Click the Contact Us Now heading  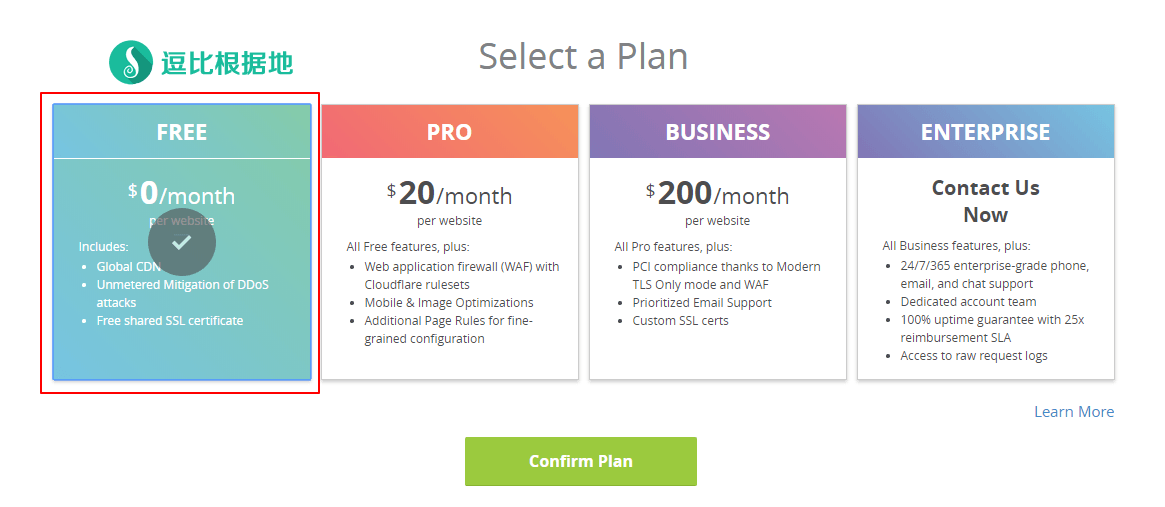[985, 201]
